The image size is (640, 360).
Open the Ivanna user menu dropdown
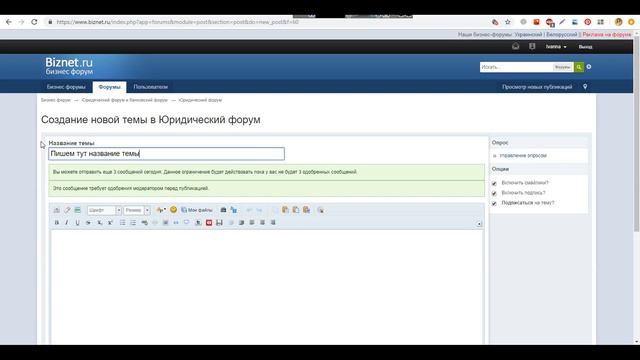556,47
